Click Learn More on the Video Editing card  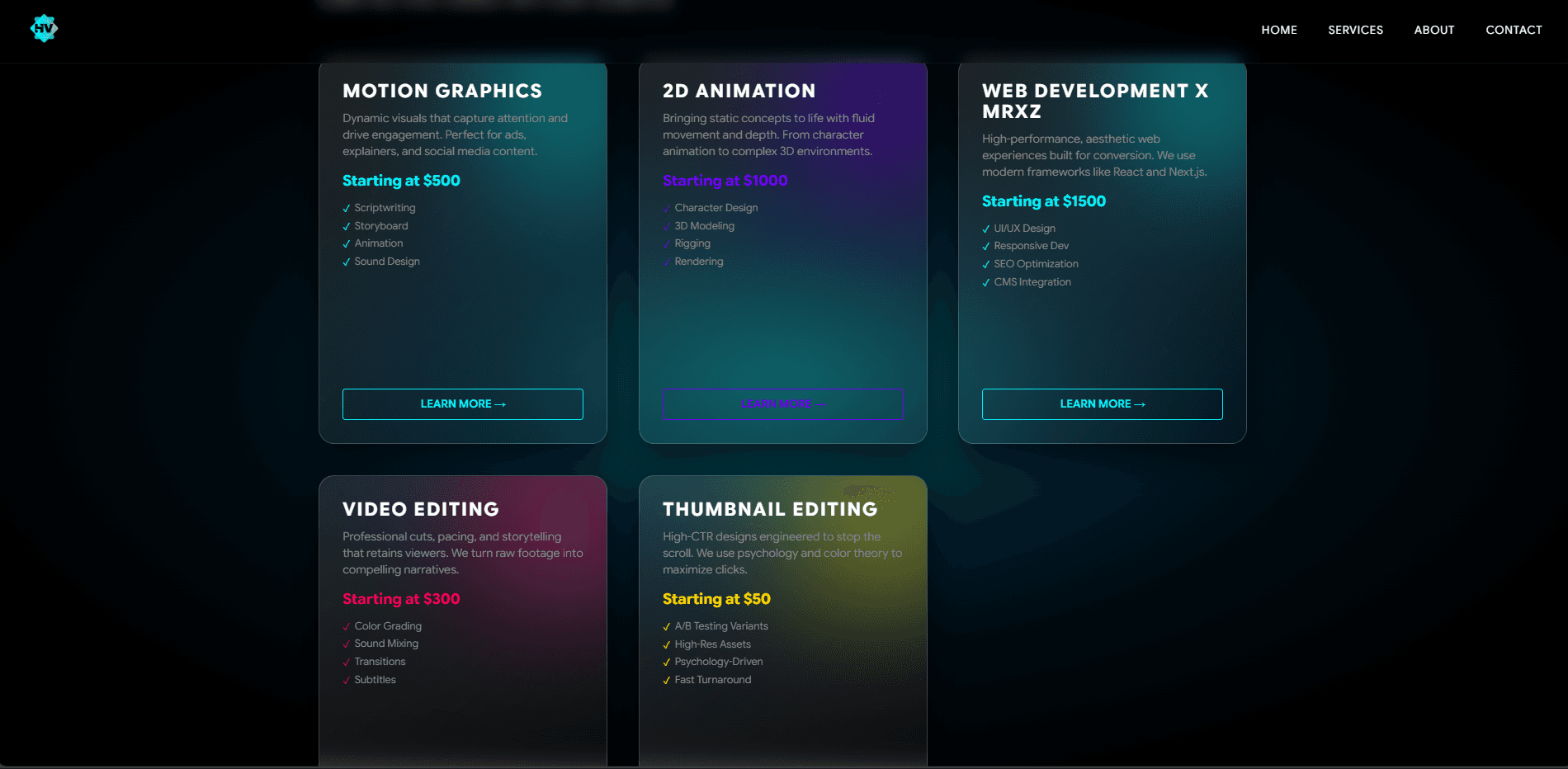pyautogui.click(x=462, y=763)
